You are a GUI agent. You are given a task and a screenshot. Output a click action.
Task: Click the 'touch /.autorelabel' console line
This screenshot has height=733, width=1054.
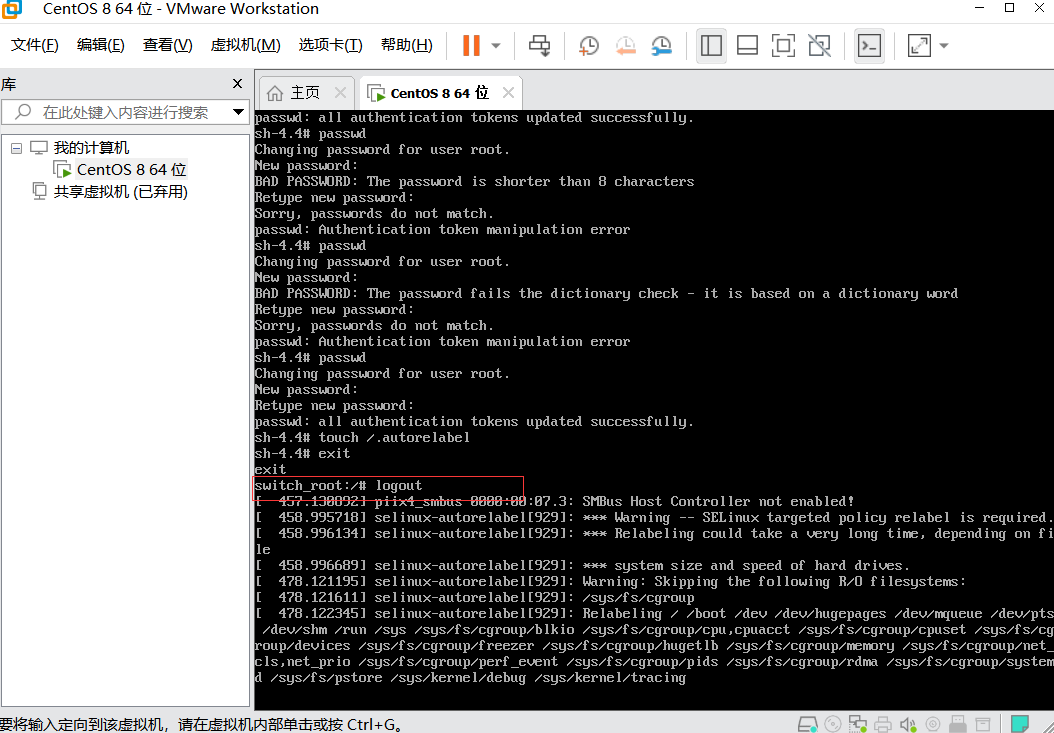pyautogui.click(x=362, y=438)
